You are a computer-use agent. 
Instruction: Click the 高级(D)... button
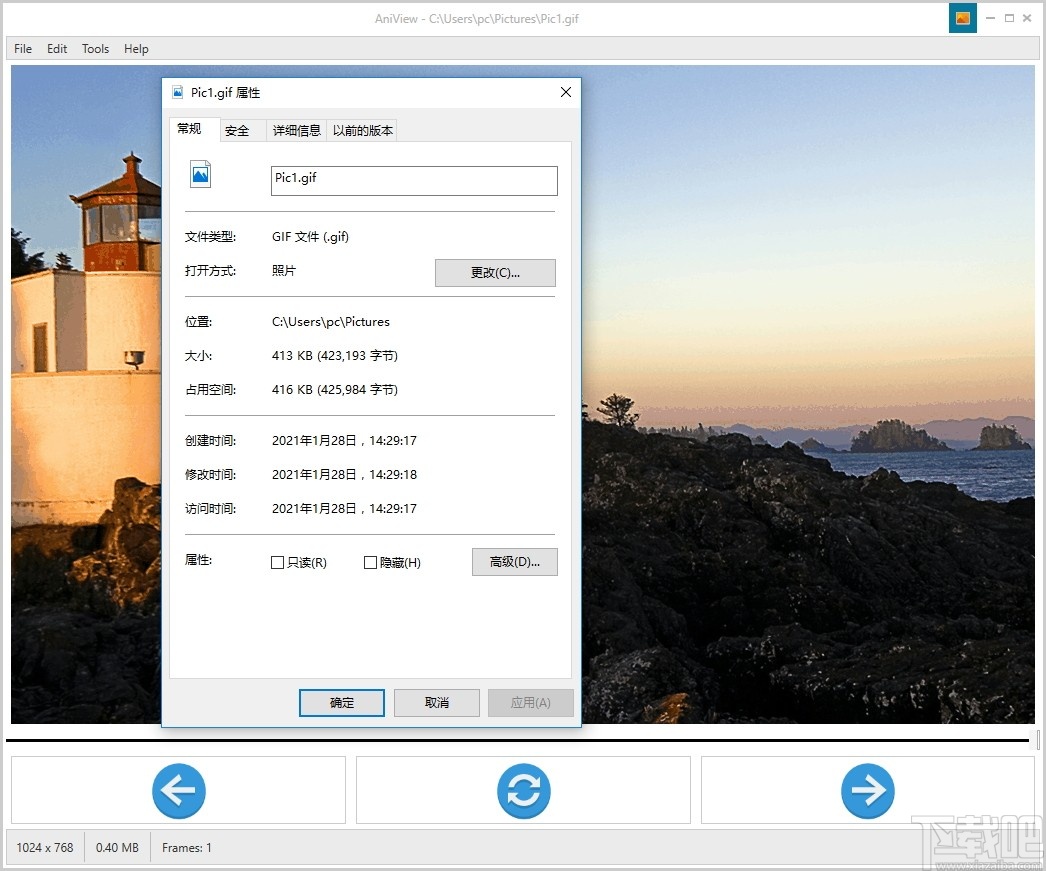[x=514, y=562]
